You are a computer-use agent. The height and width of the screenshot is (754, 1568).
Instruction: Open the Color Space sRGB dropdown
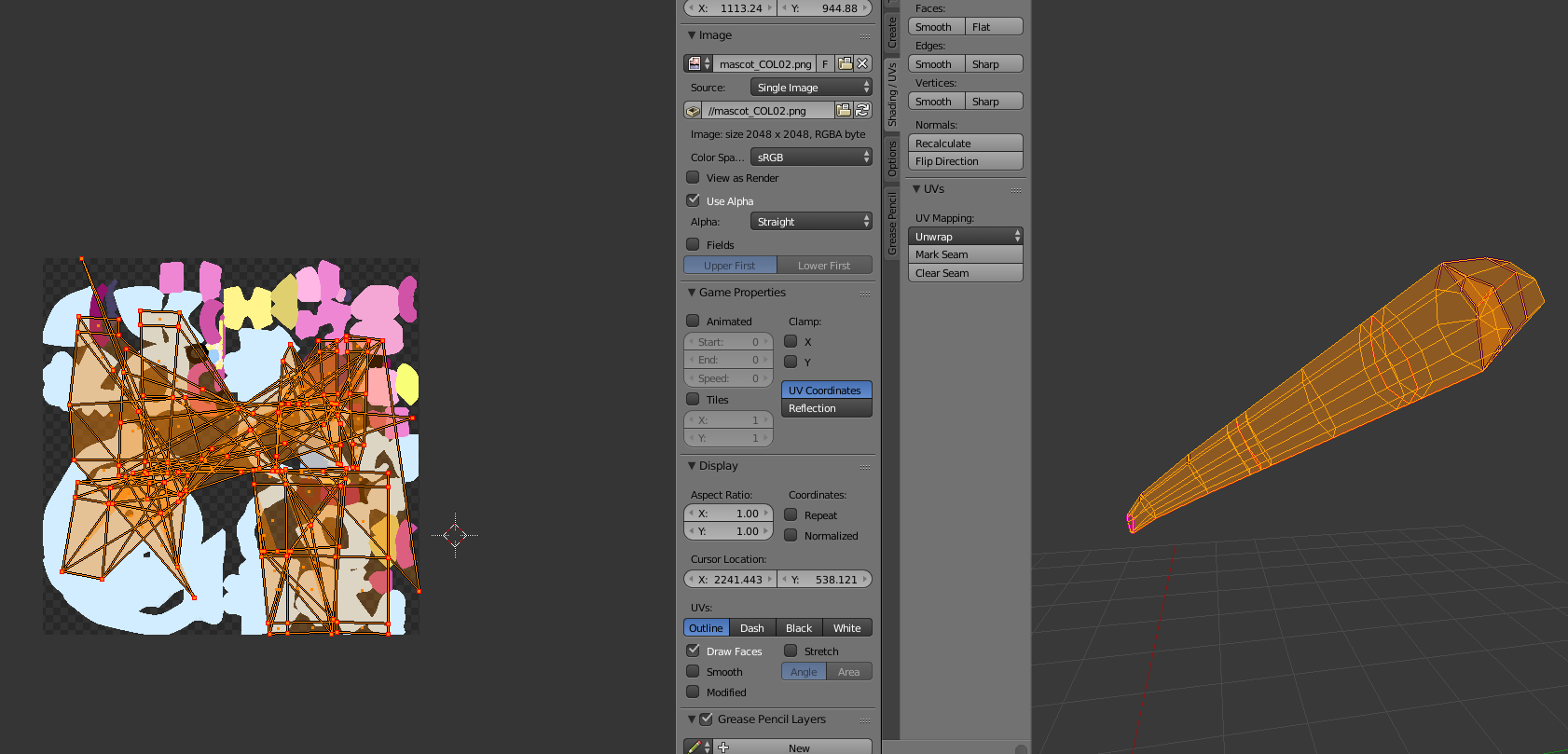point(811,157)
